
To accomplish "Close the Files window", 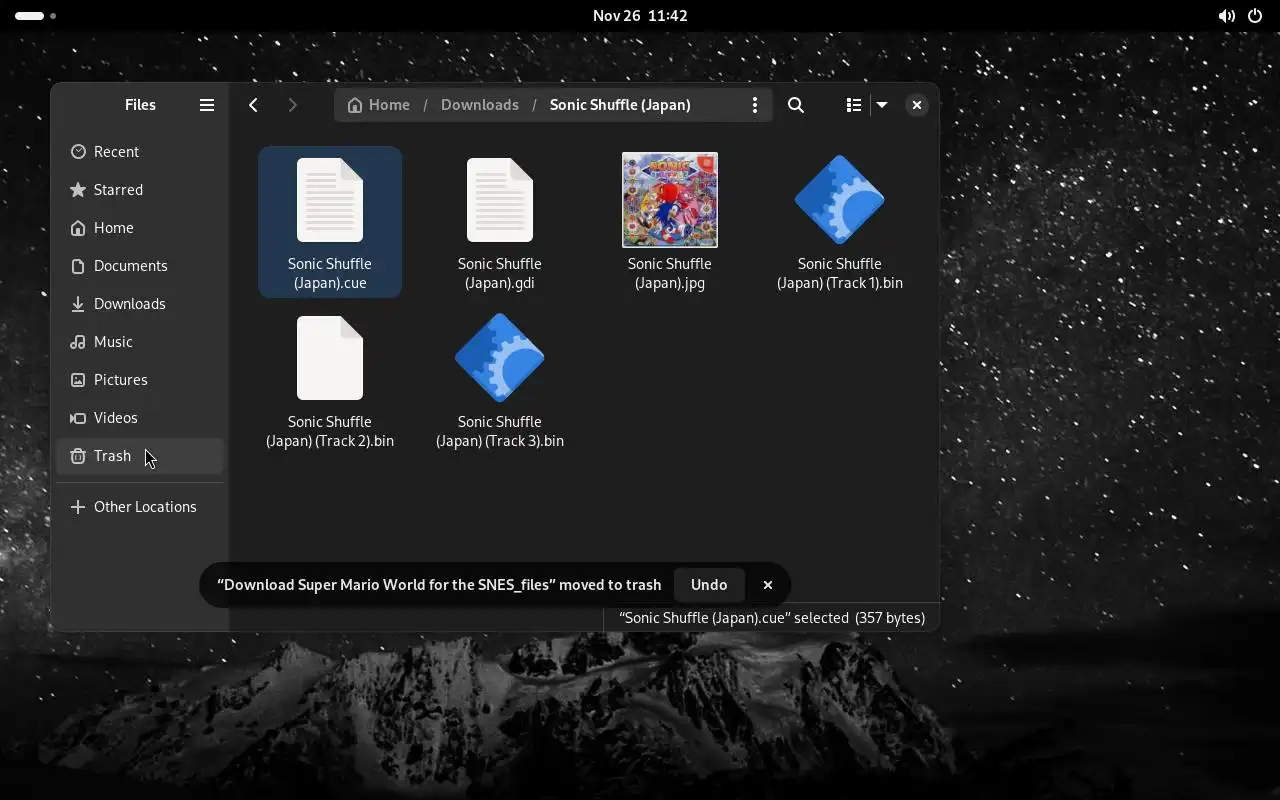I will pyautogui.click(x=917, y=105).
